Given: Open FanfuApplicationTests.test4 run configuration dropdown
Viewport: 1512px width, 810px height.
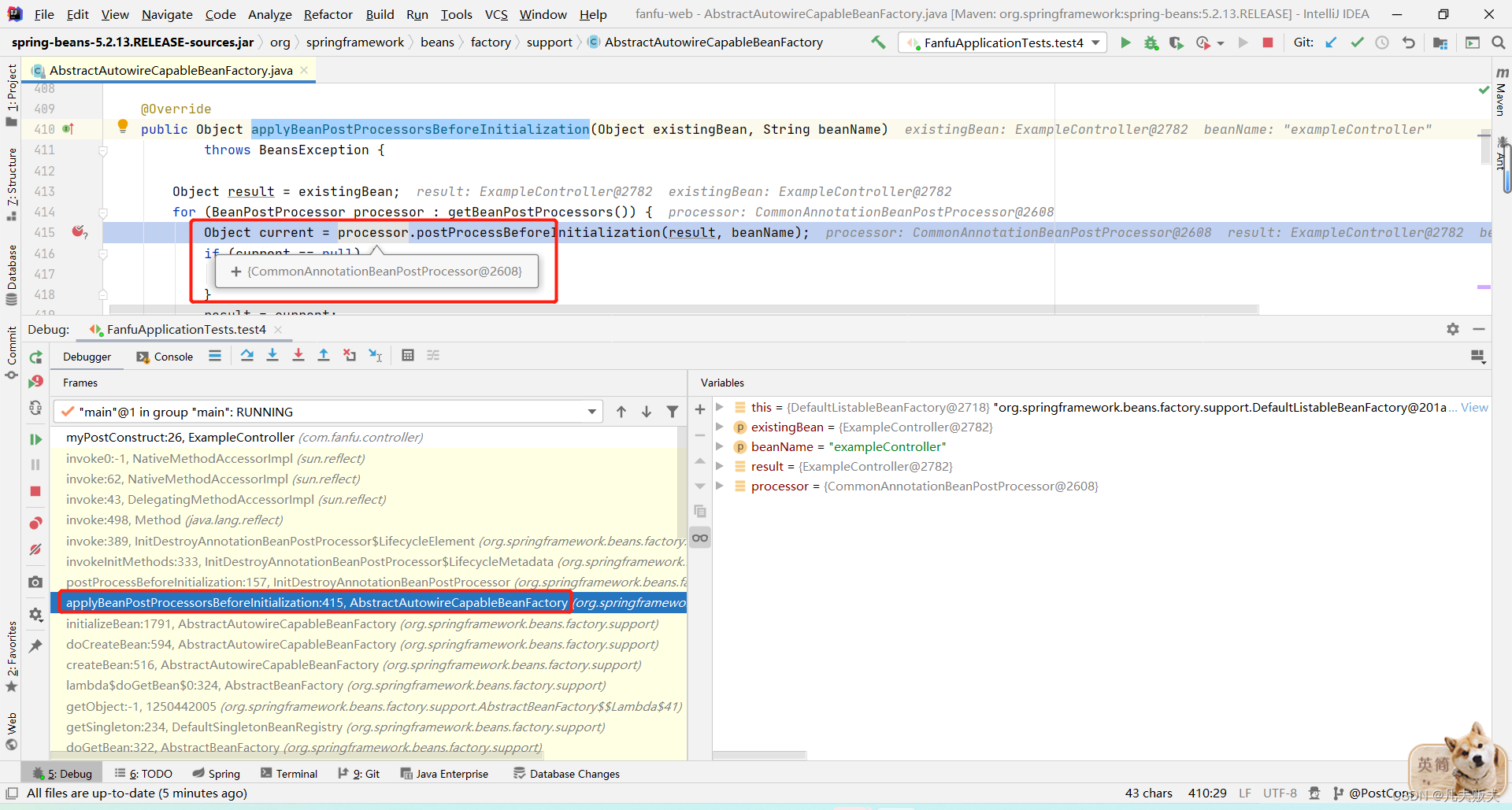Looking at the screenshot, I should pyautogui.click(x=1002, y=43).
